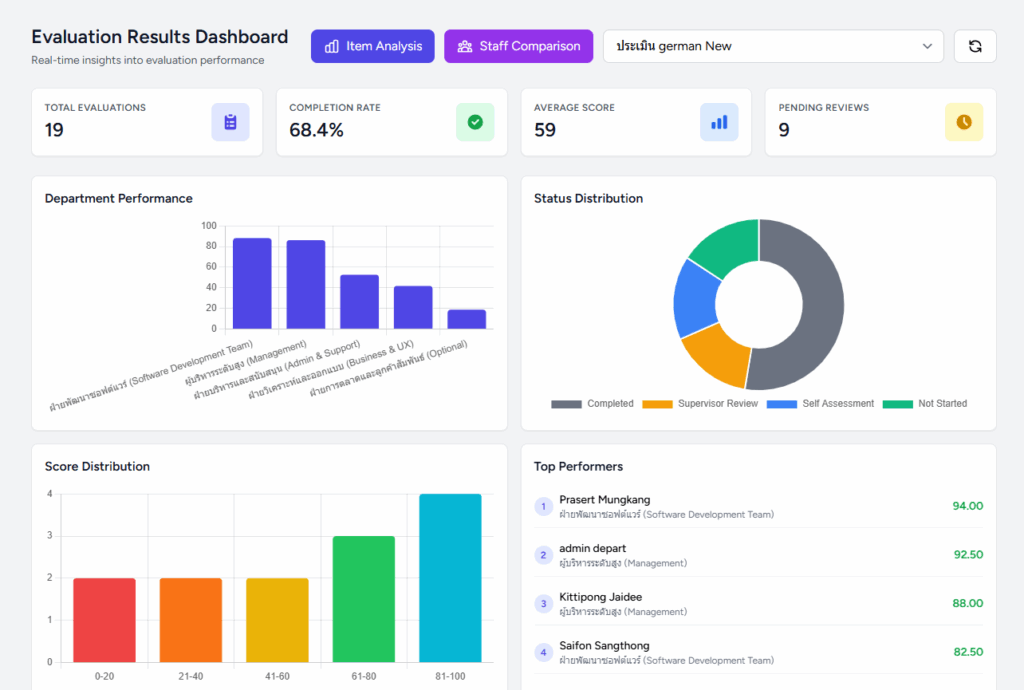
Task: Click the rank 3 badge beside Kittipong
Action: [x=544, y=604]
